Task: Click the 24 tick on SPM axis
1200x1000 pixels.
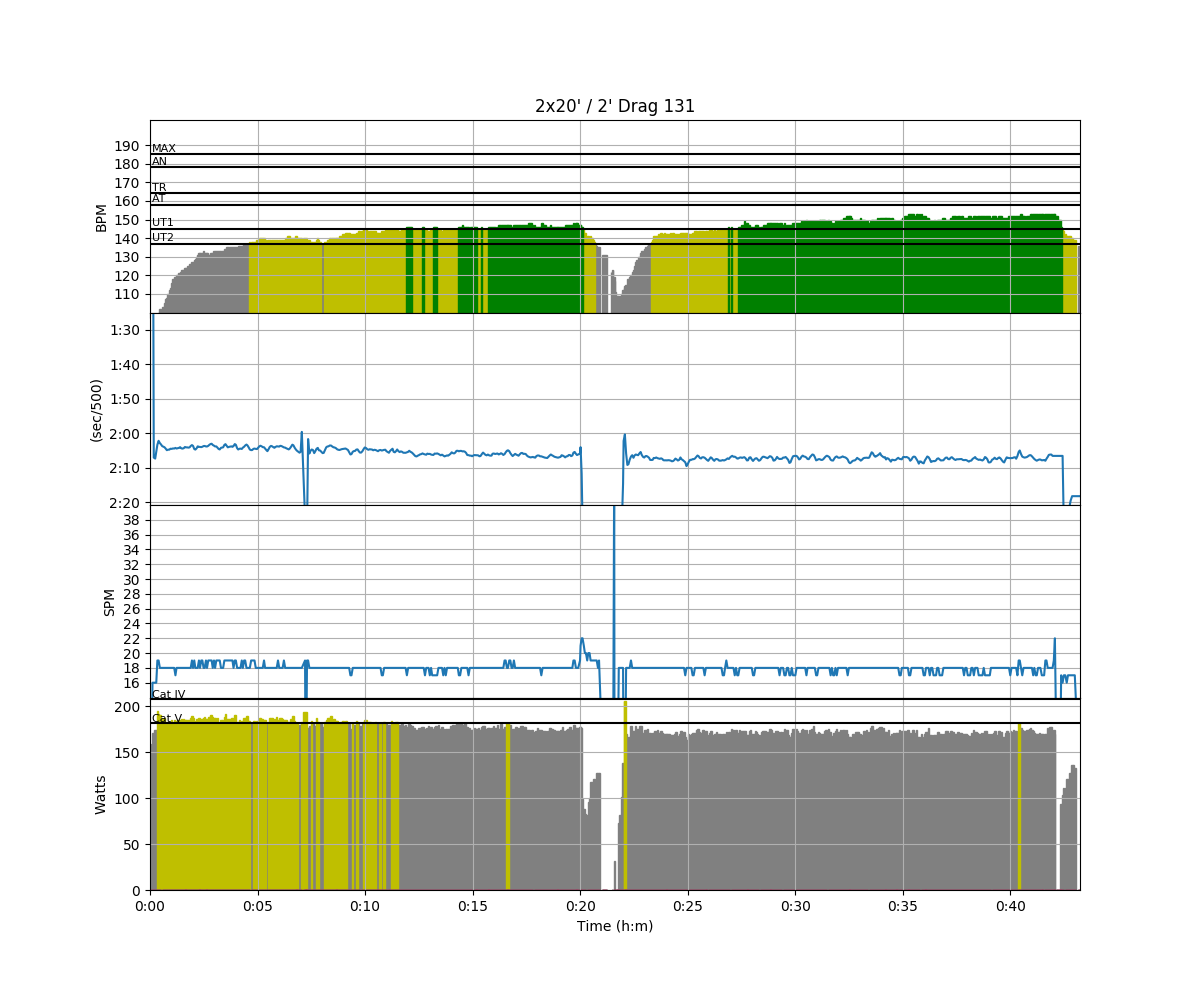Action: click(x=131, y=624)
